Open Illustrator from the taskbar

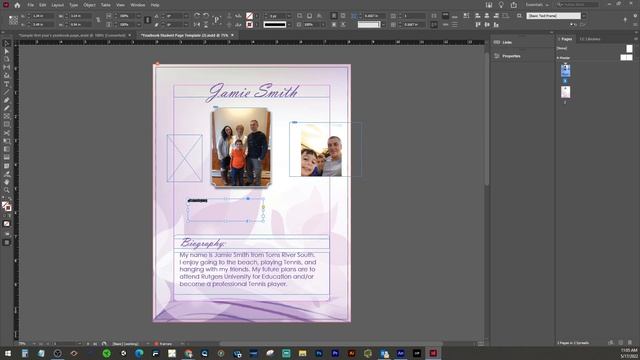[351, 353]
